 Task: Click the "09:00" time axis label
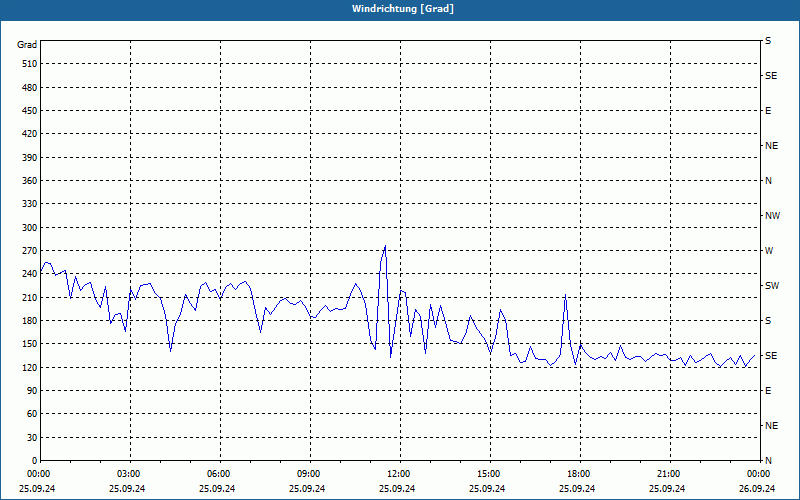click(x=310, y=474)
